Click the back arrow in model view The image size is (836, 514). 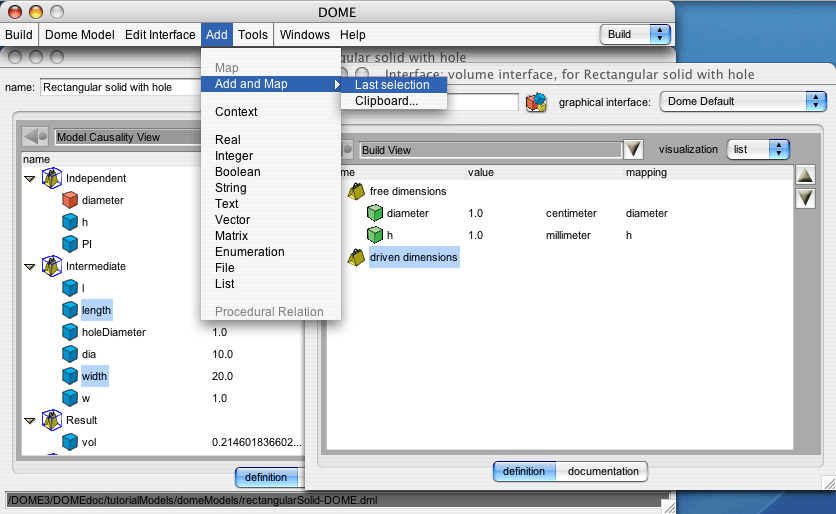click(x=35, y=136)
